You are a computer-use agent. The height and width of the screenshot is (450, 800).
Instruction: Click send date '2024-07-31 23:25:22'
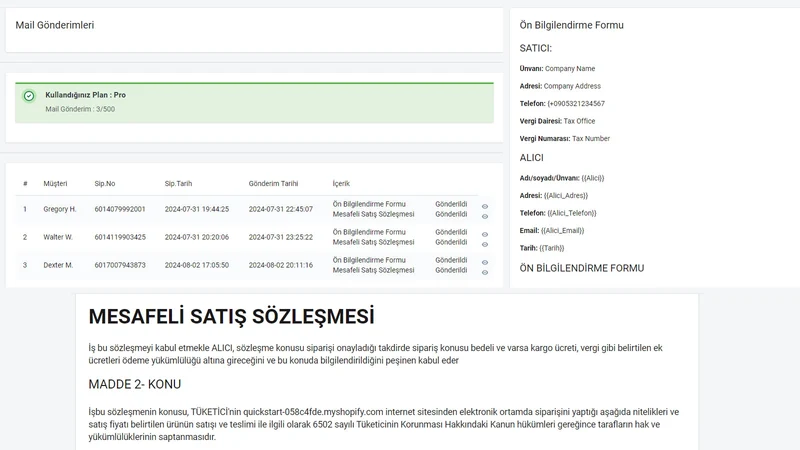pyautogui.click(x=281, y=237)
